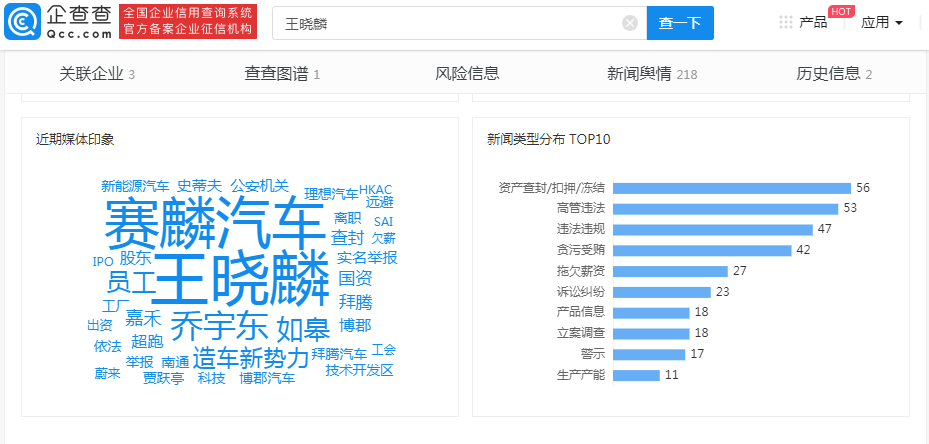Switch to the 新闻舆情 tab

tap(652, 74)
